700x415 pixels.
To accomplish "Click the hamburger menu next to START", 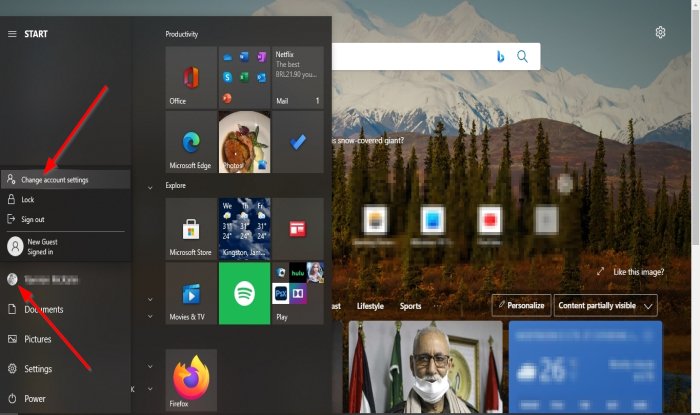I will coord(12,34).
